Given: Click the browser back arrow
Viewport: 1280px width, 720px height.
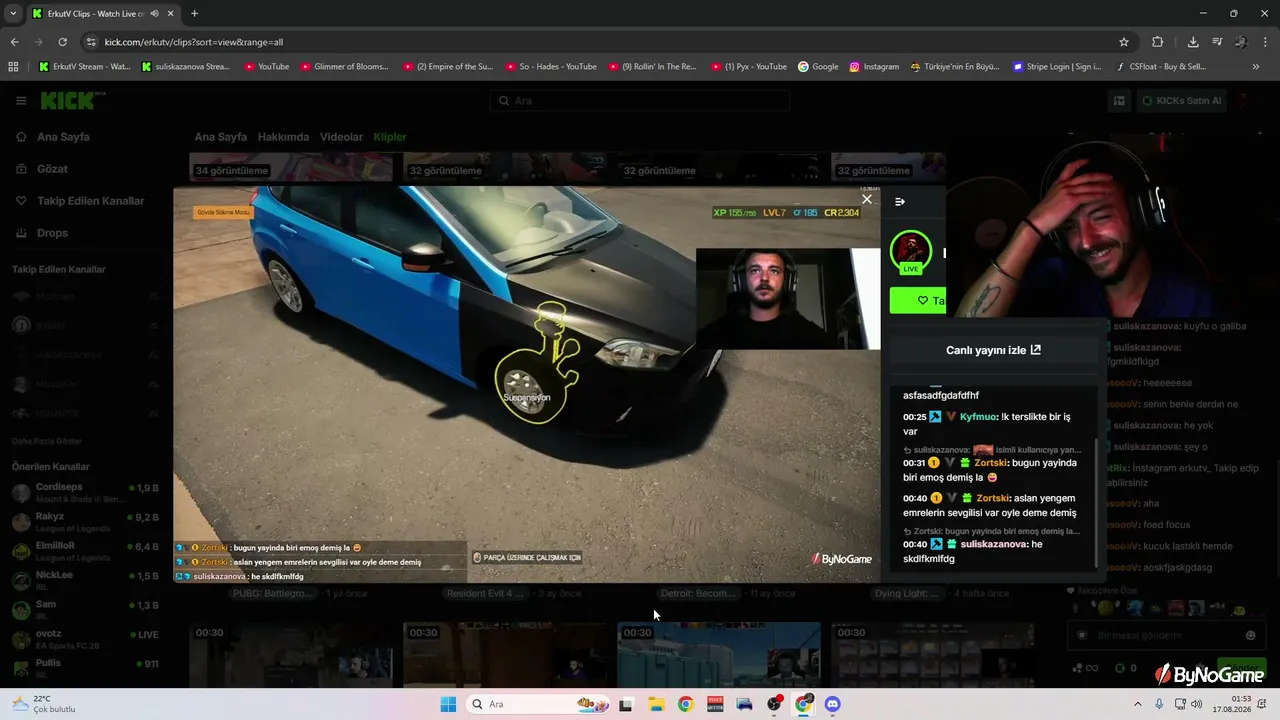Looking at the screenshot, I should (15, 42).
